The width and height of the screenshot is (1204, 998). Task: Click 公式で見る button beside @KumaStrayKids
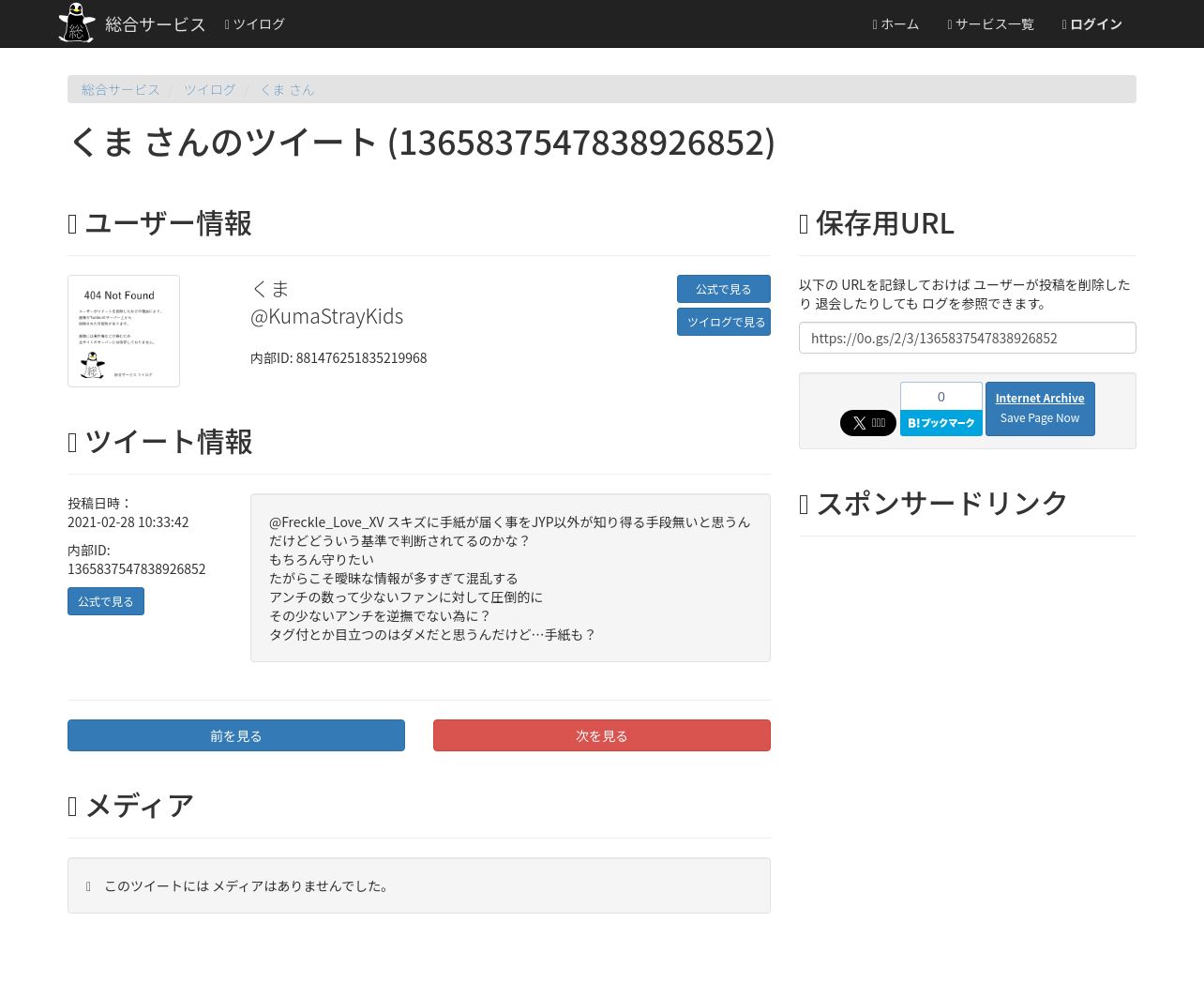coord(724,289)
